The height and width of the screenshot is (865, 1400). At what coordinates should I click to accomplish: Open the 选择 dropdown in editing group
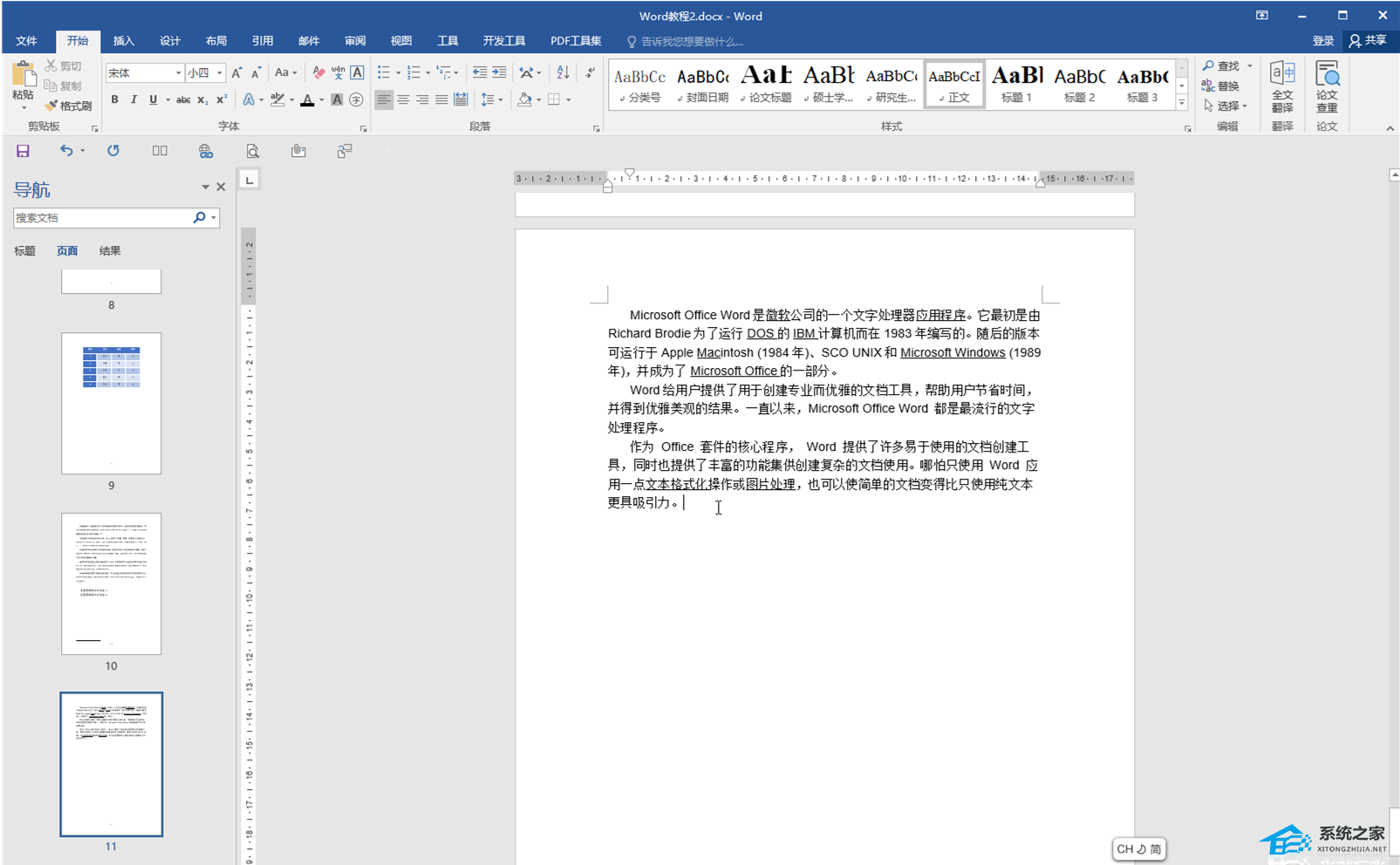coord(1226,106)
